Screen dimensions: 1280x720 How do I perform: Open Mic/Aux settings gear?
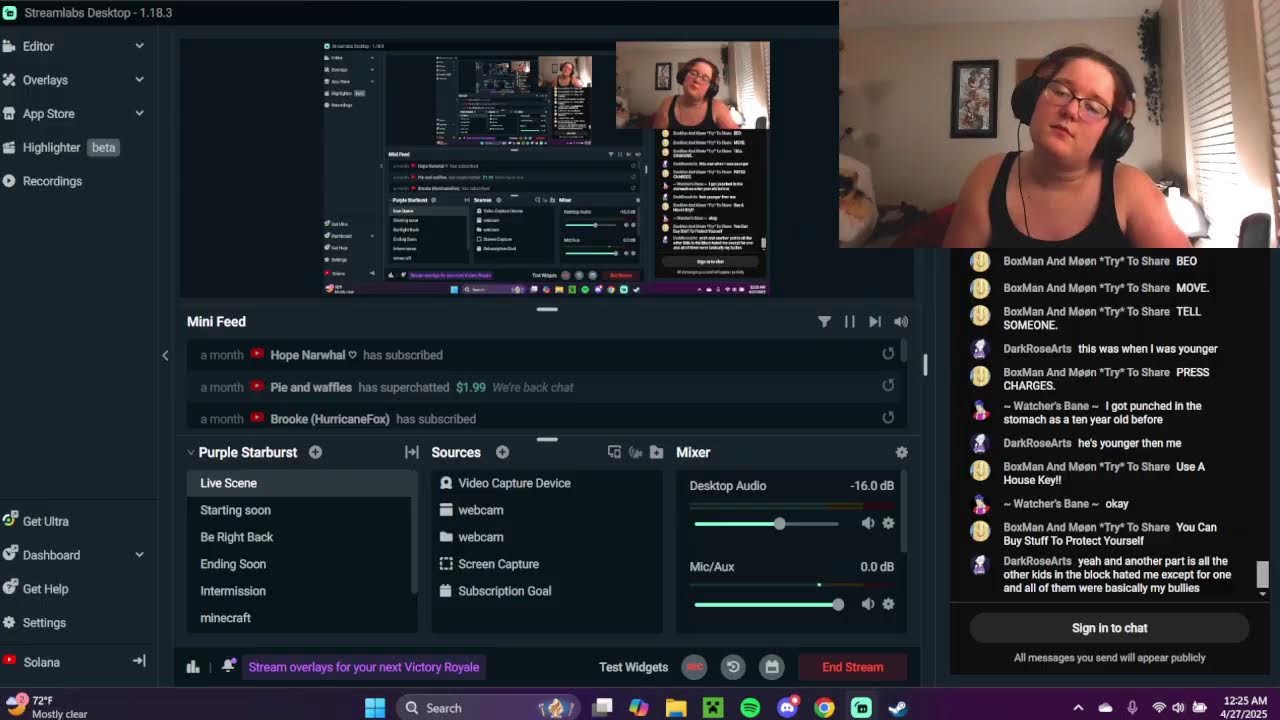(888, 604)
